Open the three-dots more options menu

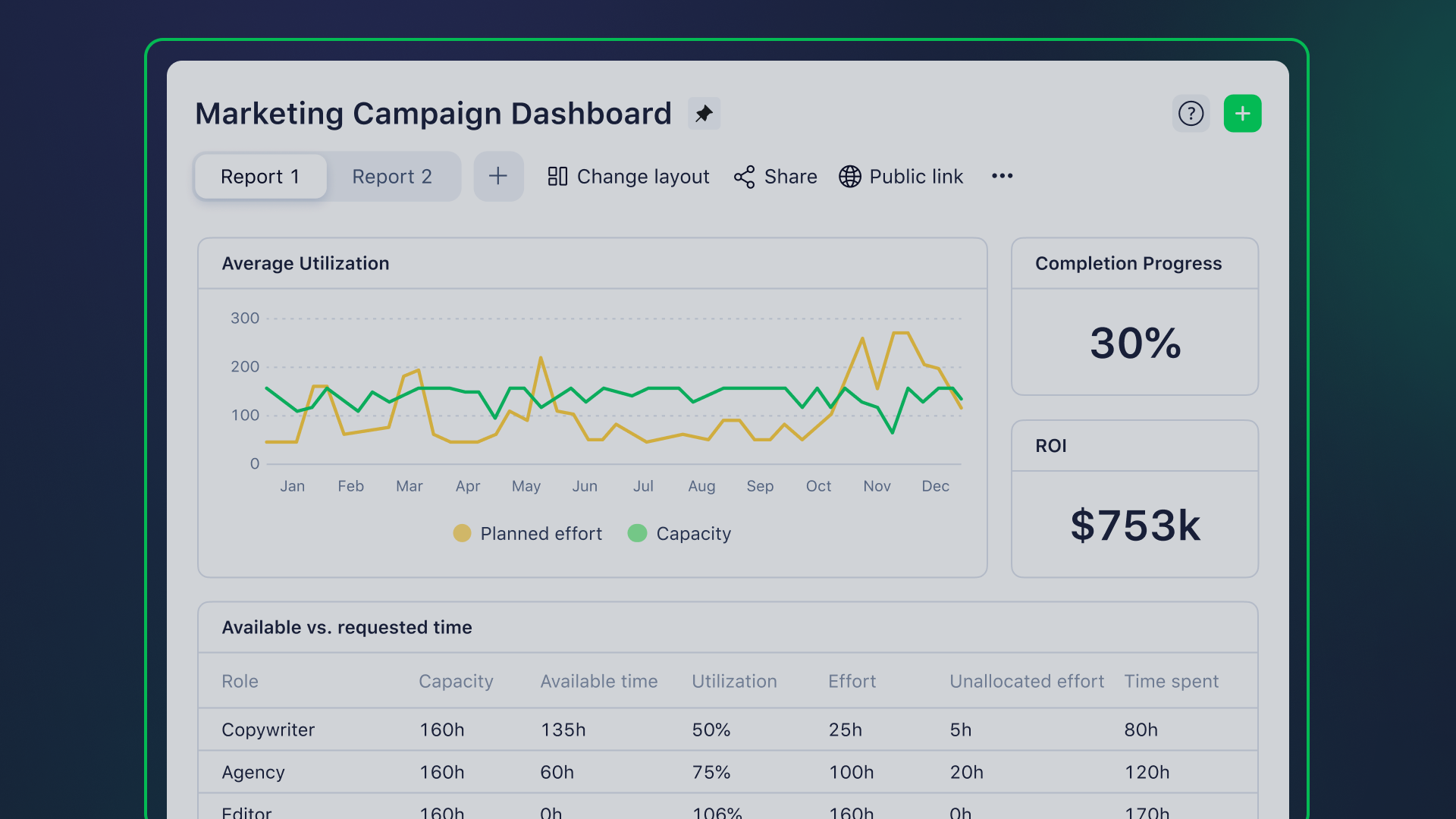tap(1002, 176)
